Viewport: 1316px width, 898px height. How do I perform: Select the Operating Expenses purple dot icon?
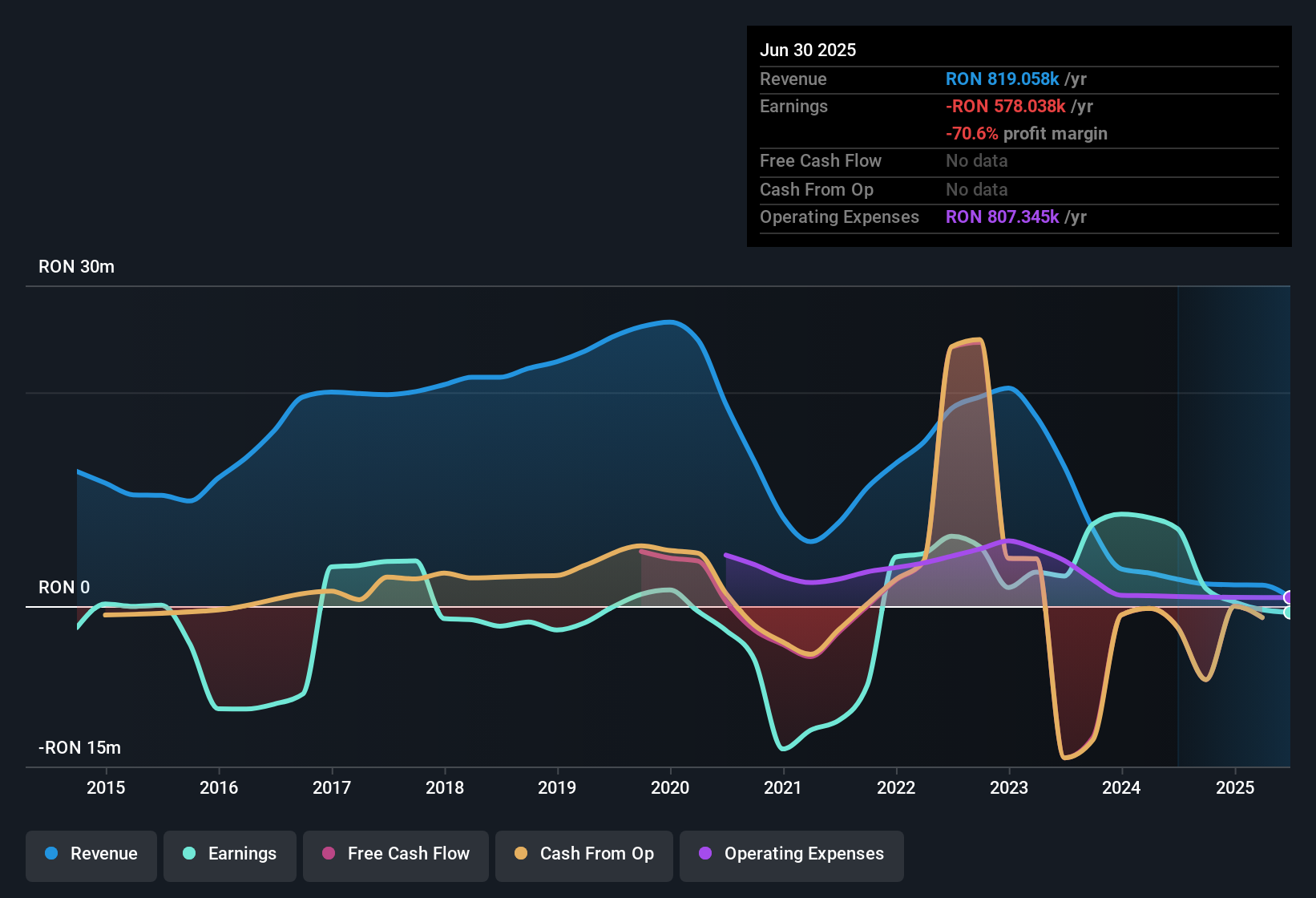(x=704, y=854)
